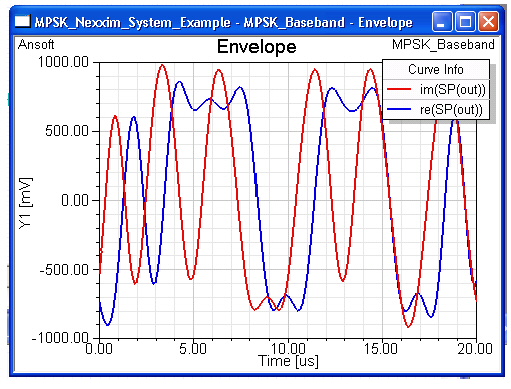Image resolution: width=511 pixels, height=389 pixels.
Task: Click the 1000.00 Y-axis tick value
Action: [x=63, y=62]
